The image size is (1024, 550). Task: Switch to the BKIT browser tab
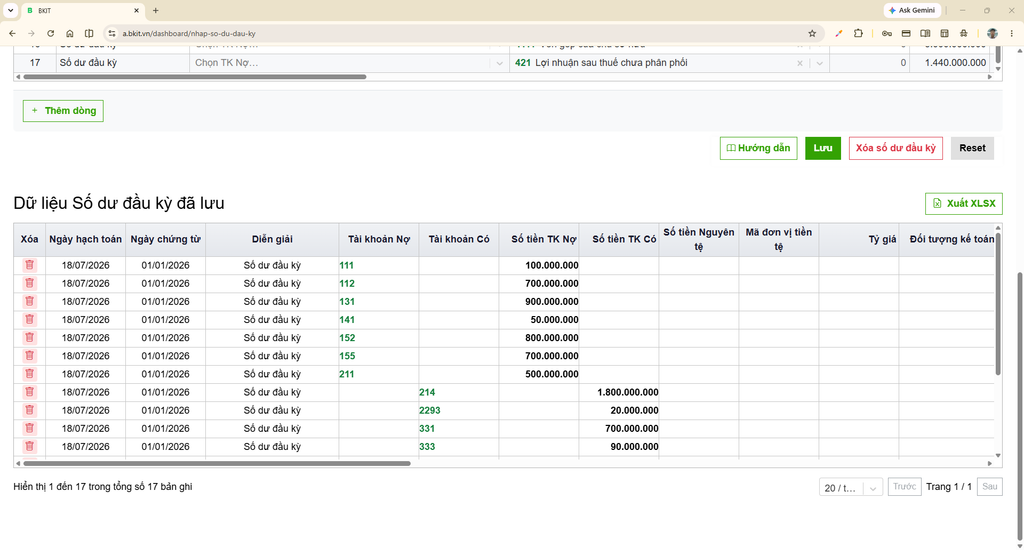click(x=82, y=10)
